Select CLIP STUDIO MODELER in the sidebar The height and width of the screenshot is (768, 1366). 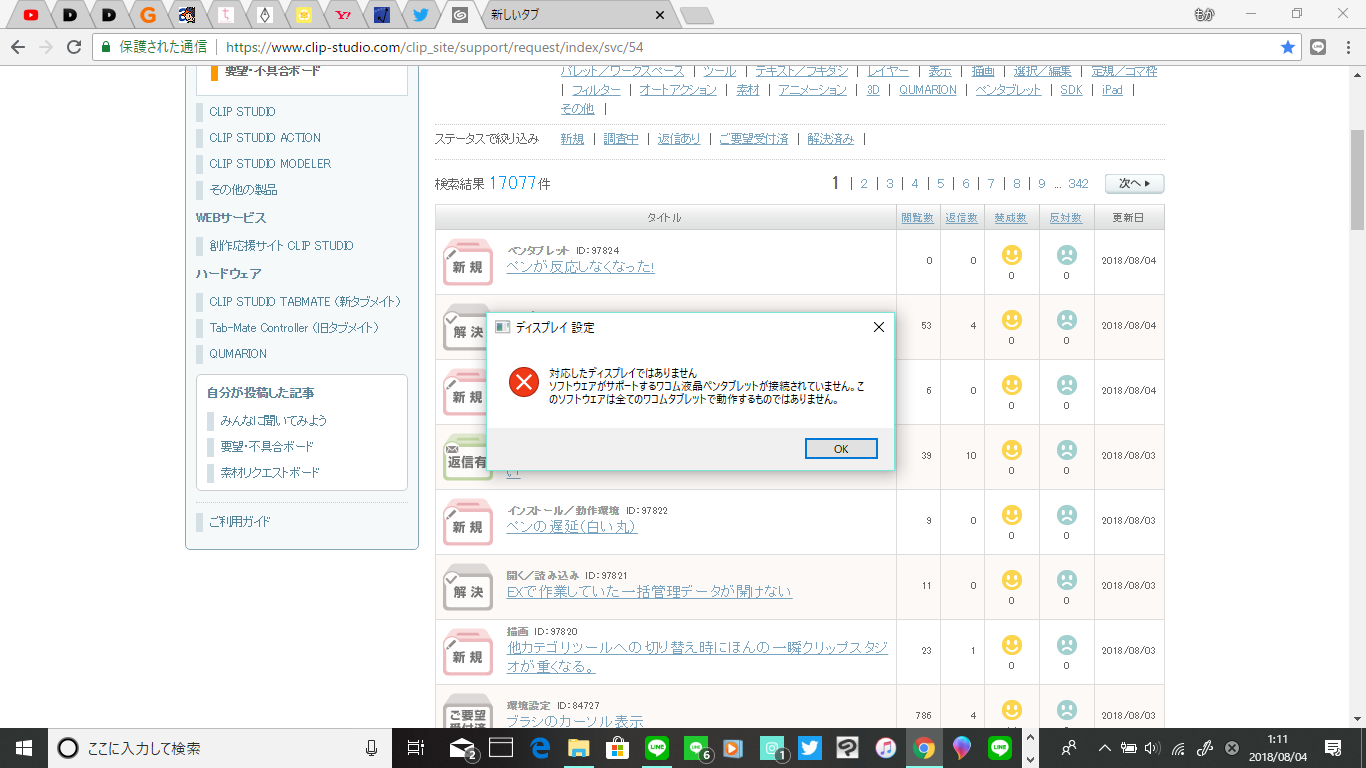(x=270, y=164)
